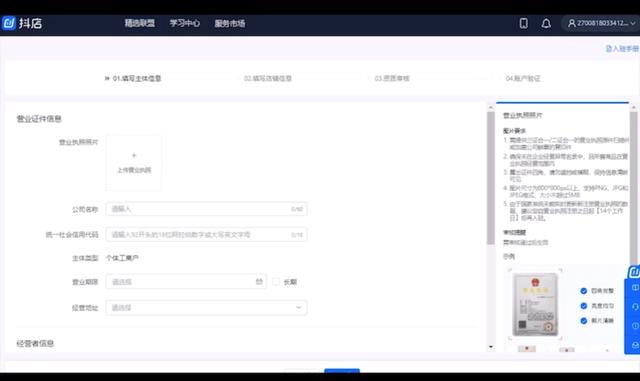Open 精选联盟 in the top navigation
640x381 pixels.
tap(140, 23)
